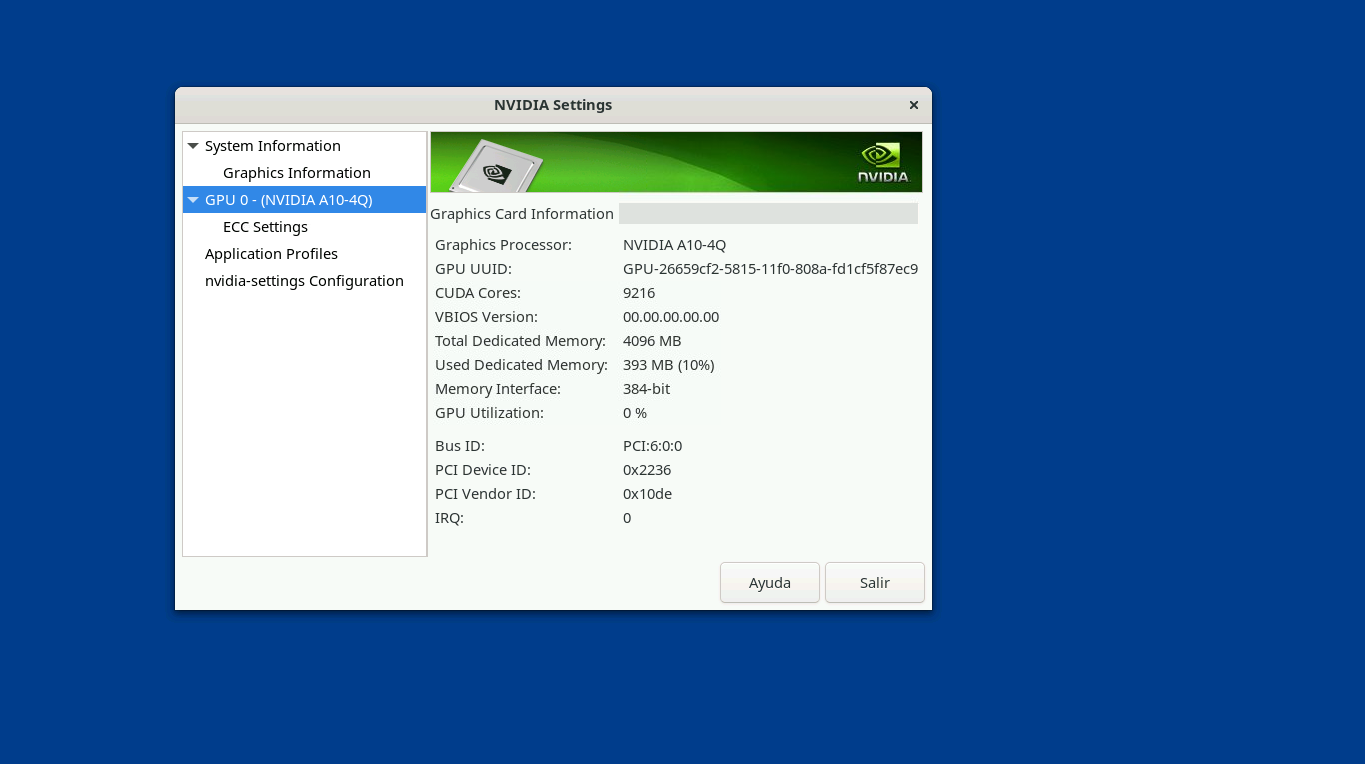Click the CUDA Cores value 9216
Image resolution: width=1365 pixels, height=764 pixels.
point(639,293)
